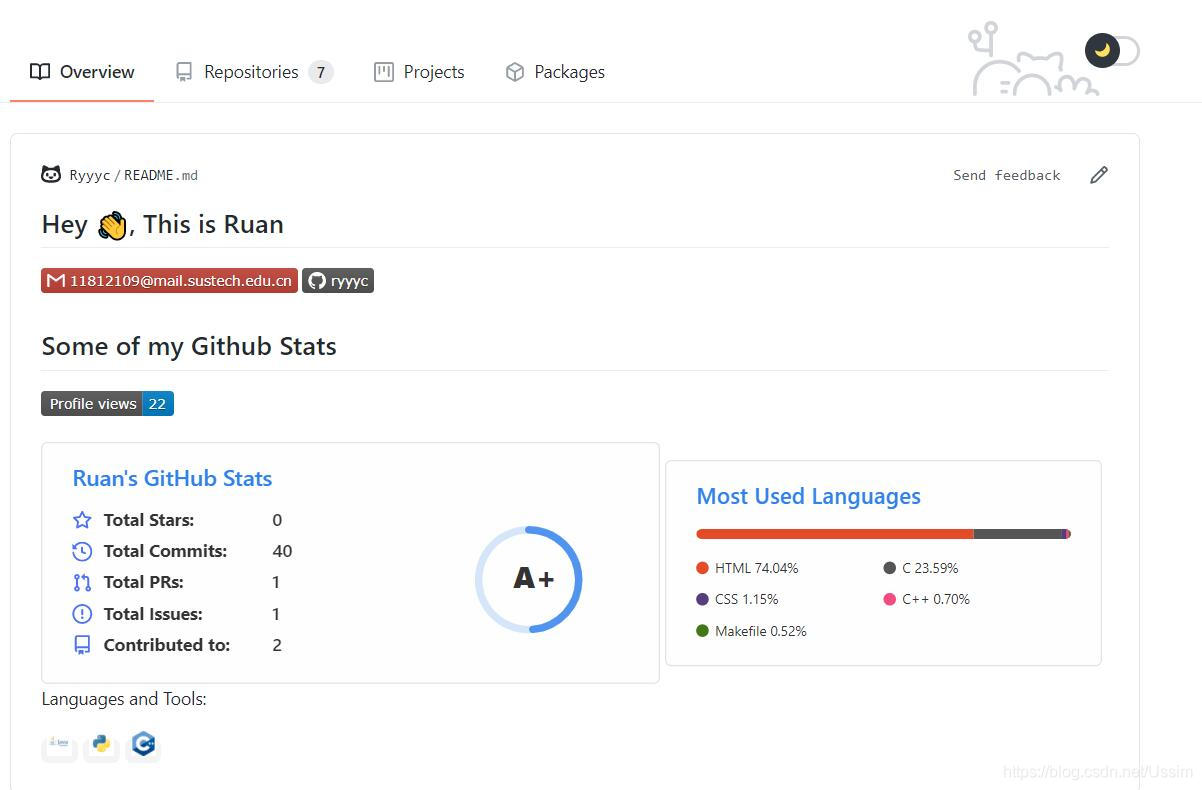Screen dimensions: 1202x790
Task: Click the Total Commits clock icon
Action: pos(82,551)
